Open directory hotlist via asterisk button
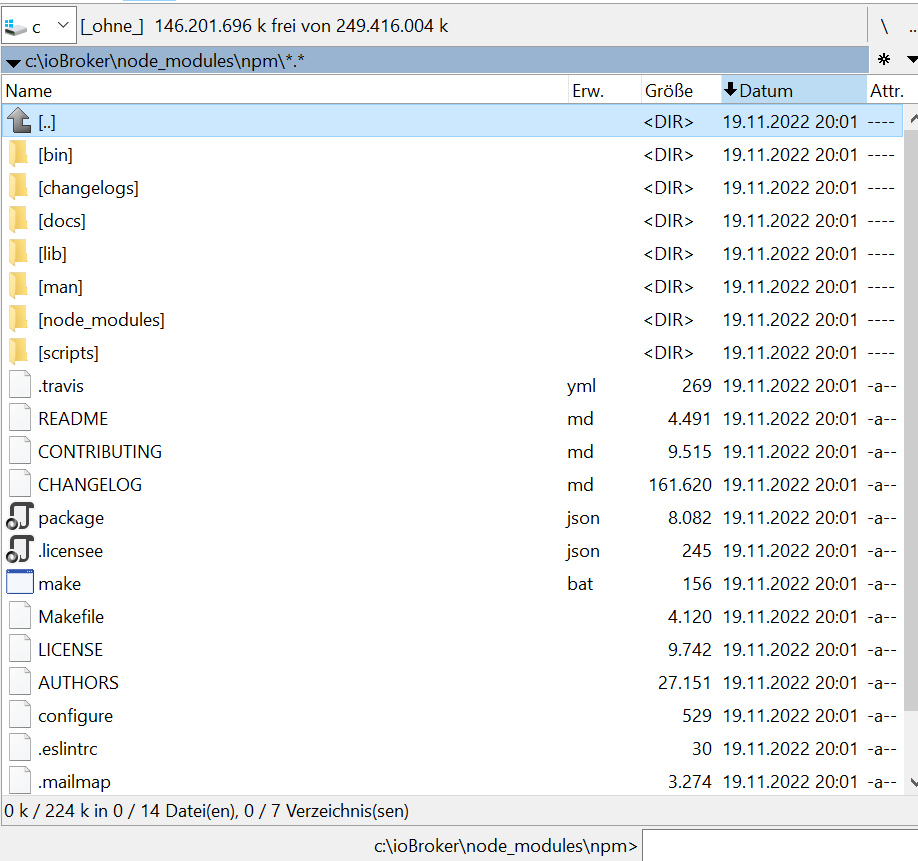Image resolution: width=918 pixels, height=861 pixels. point(884,59)
